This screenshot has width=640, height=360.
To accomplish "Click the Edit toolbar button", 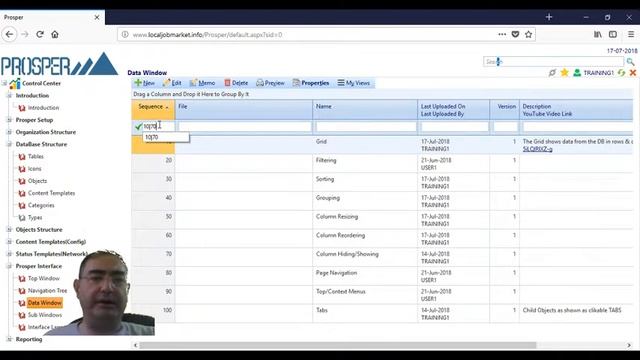I will click(x=172, y=83).
